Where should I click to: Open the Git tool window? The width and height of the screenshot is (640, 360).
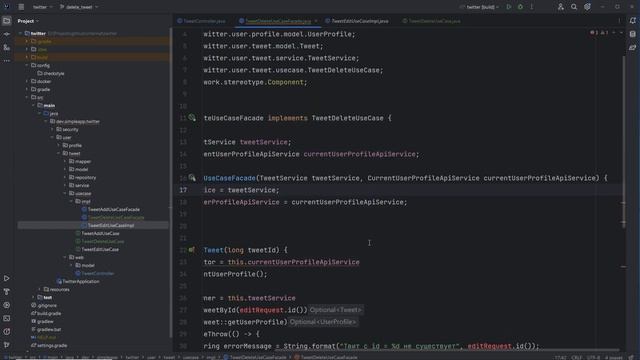7,345
